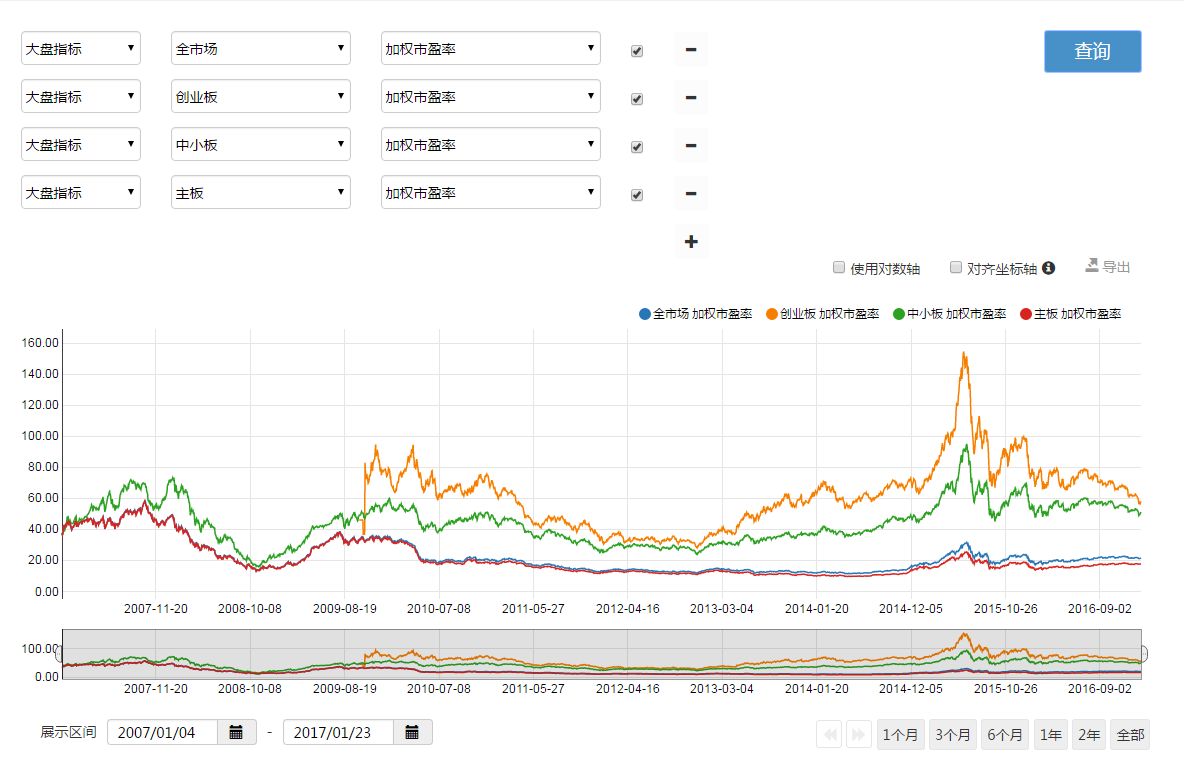This screenshot has height=771, width=1184.
Task: Click the forward navigation arrows near the period buttons
Action: coord(858,734)
